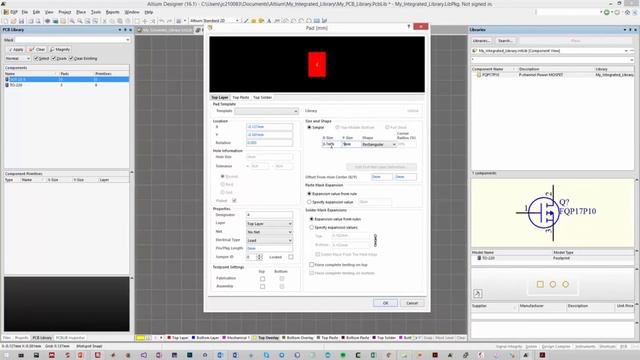Select the FQP17P10 component row
Screen dimensions: 640x360
tap(553, 75)
